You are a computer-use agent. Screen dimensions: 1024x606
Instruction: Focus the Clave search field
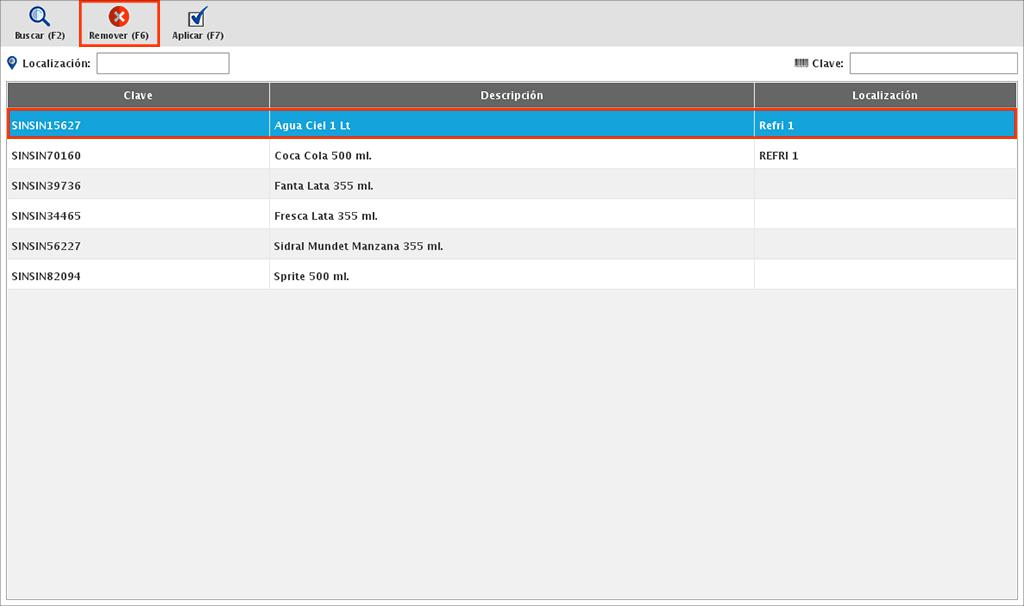(x=933, y=64)
